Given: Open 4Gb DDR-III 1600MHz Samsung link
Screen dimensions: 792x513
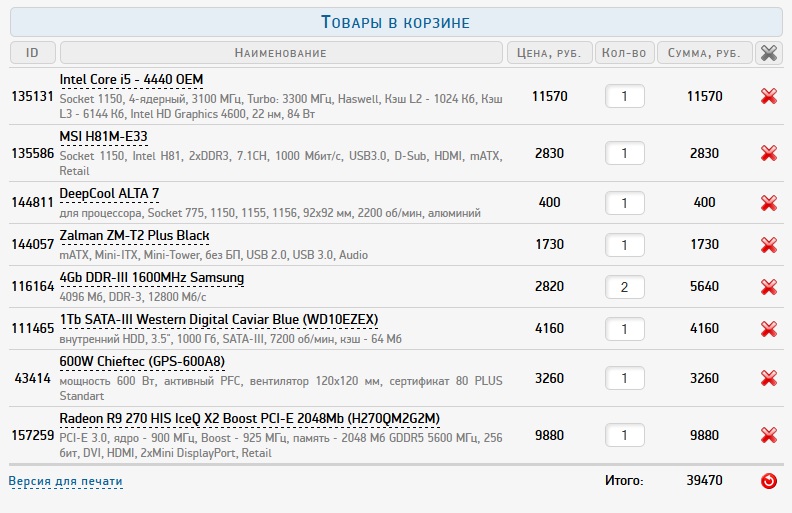Looking at the screenshot, I should 152,278.
